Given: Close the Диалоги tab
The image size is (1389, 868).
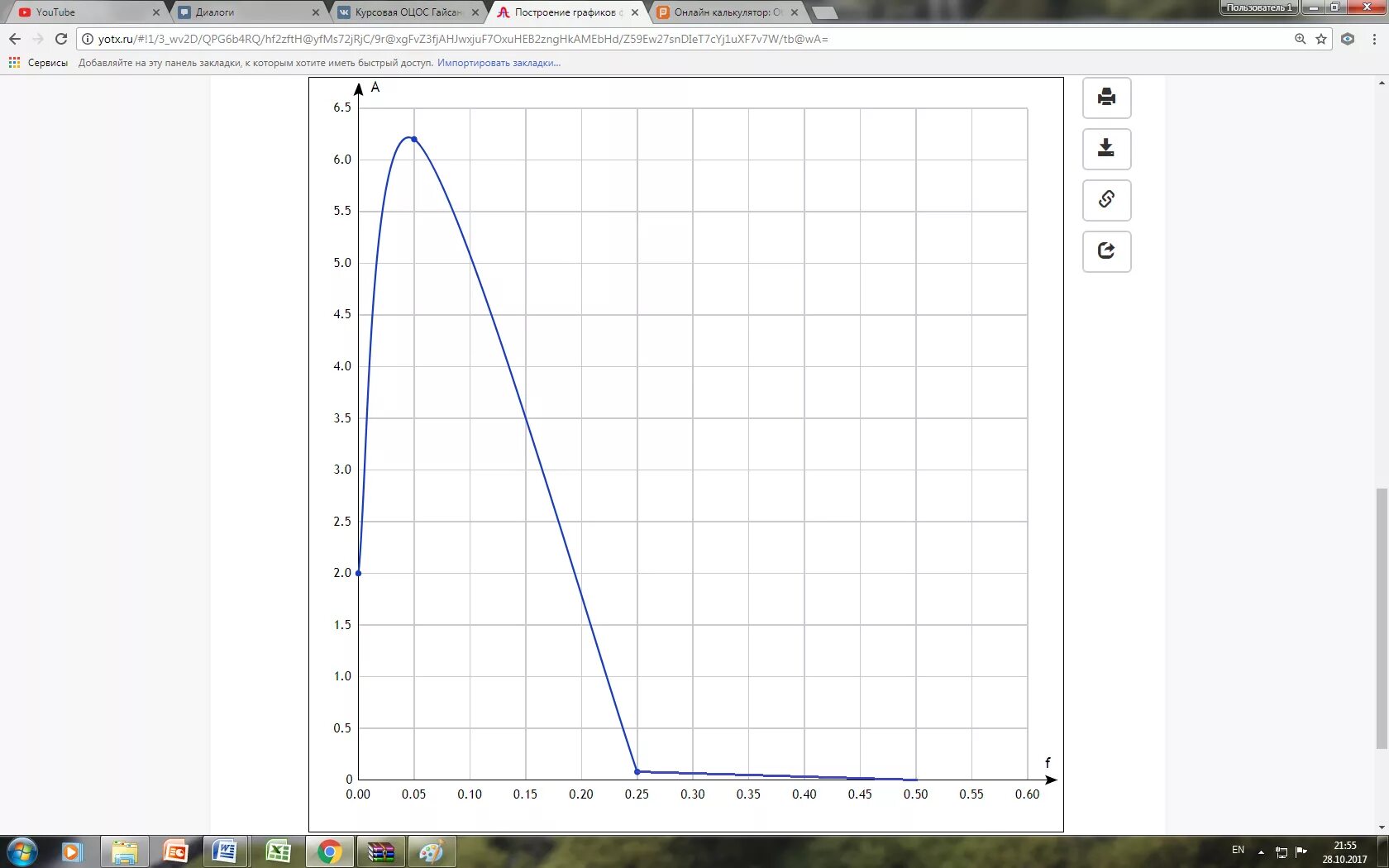Looking at the screenshot, I should [x=316, y=12].
